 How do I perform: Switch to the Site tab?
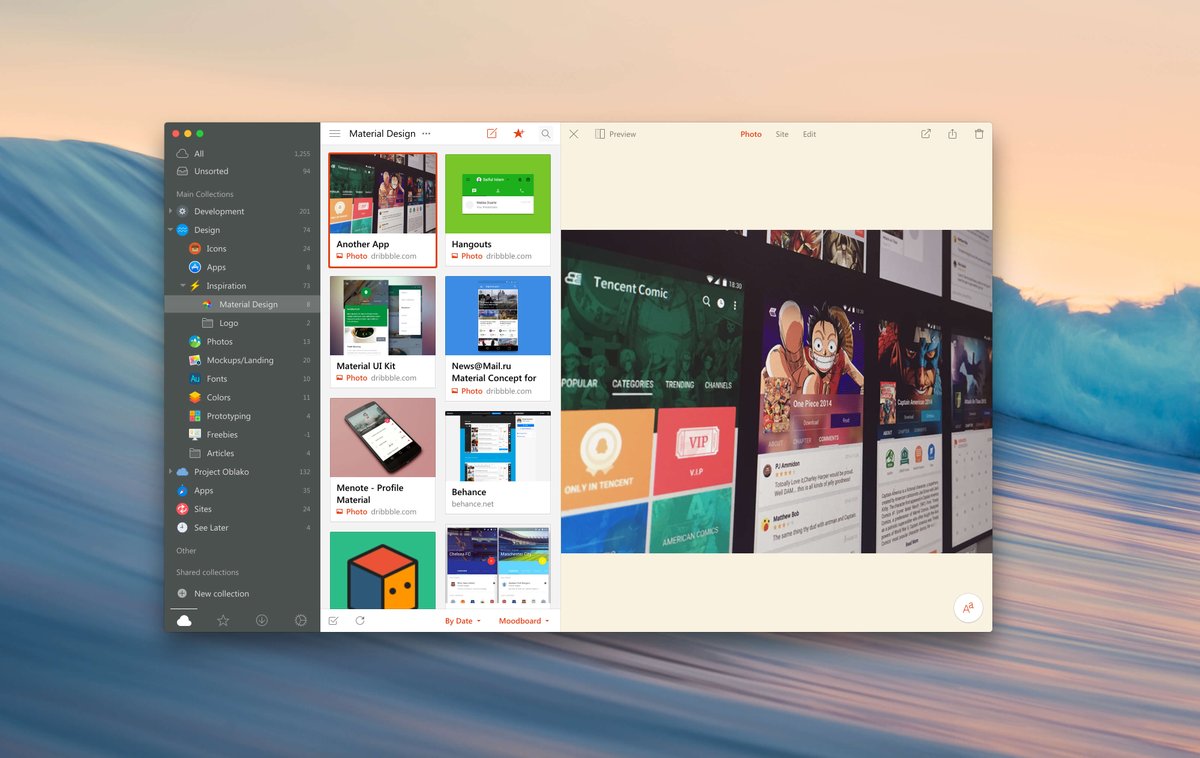(x=782, y=134)
